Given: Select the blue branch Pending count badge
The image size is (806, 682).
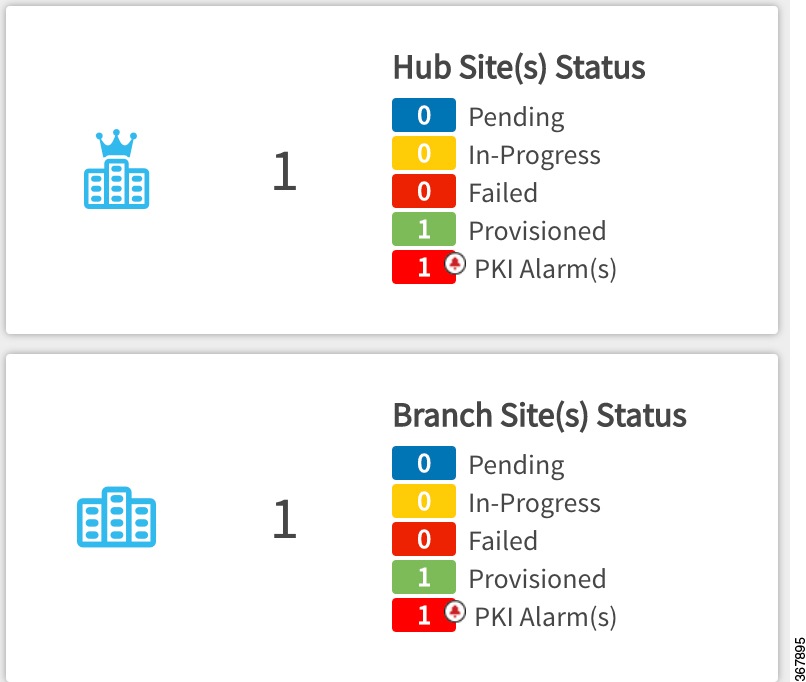Looking at the screenshot, I should pyautogui.click(x=424, y=463).
